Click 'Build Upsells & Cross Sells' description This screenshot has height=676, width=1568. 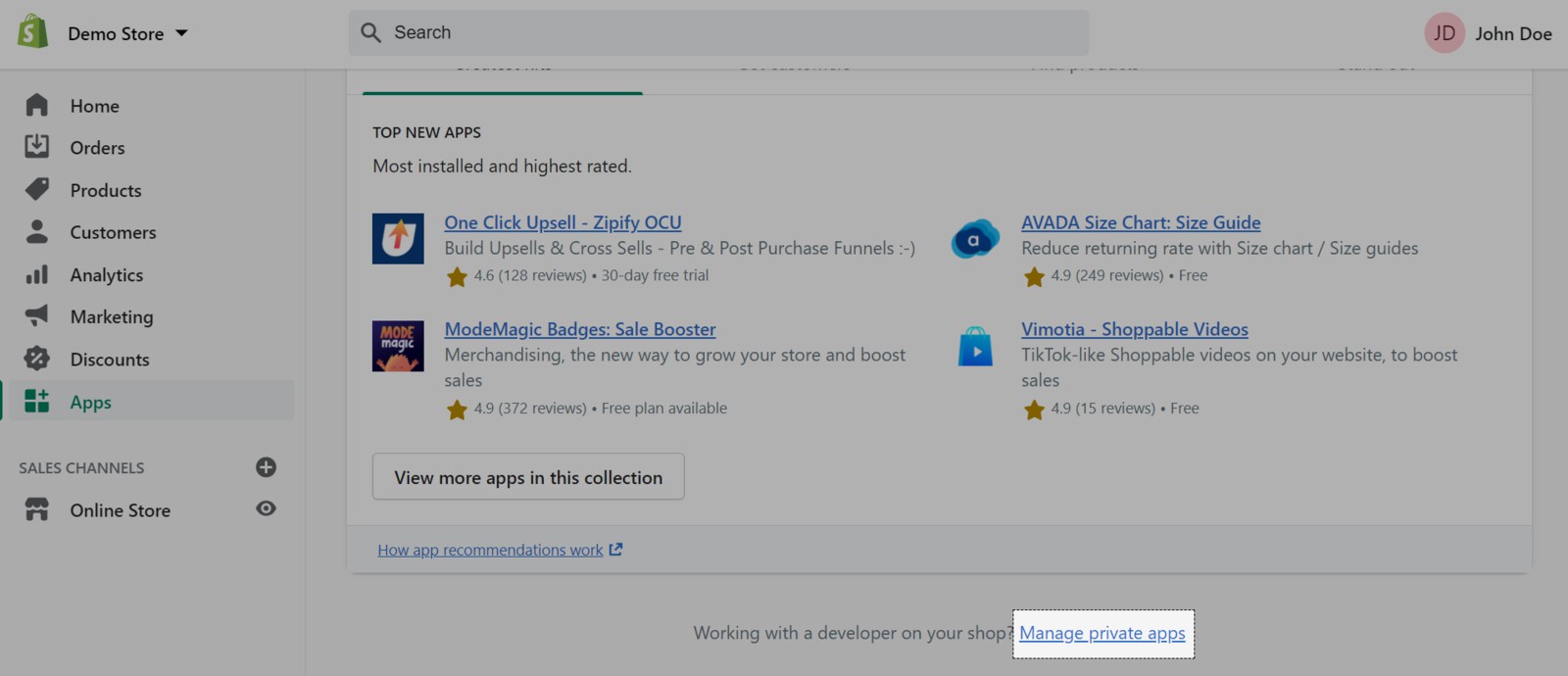click(x=679, y=249)
